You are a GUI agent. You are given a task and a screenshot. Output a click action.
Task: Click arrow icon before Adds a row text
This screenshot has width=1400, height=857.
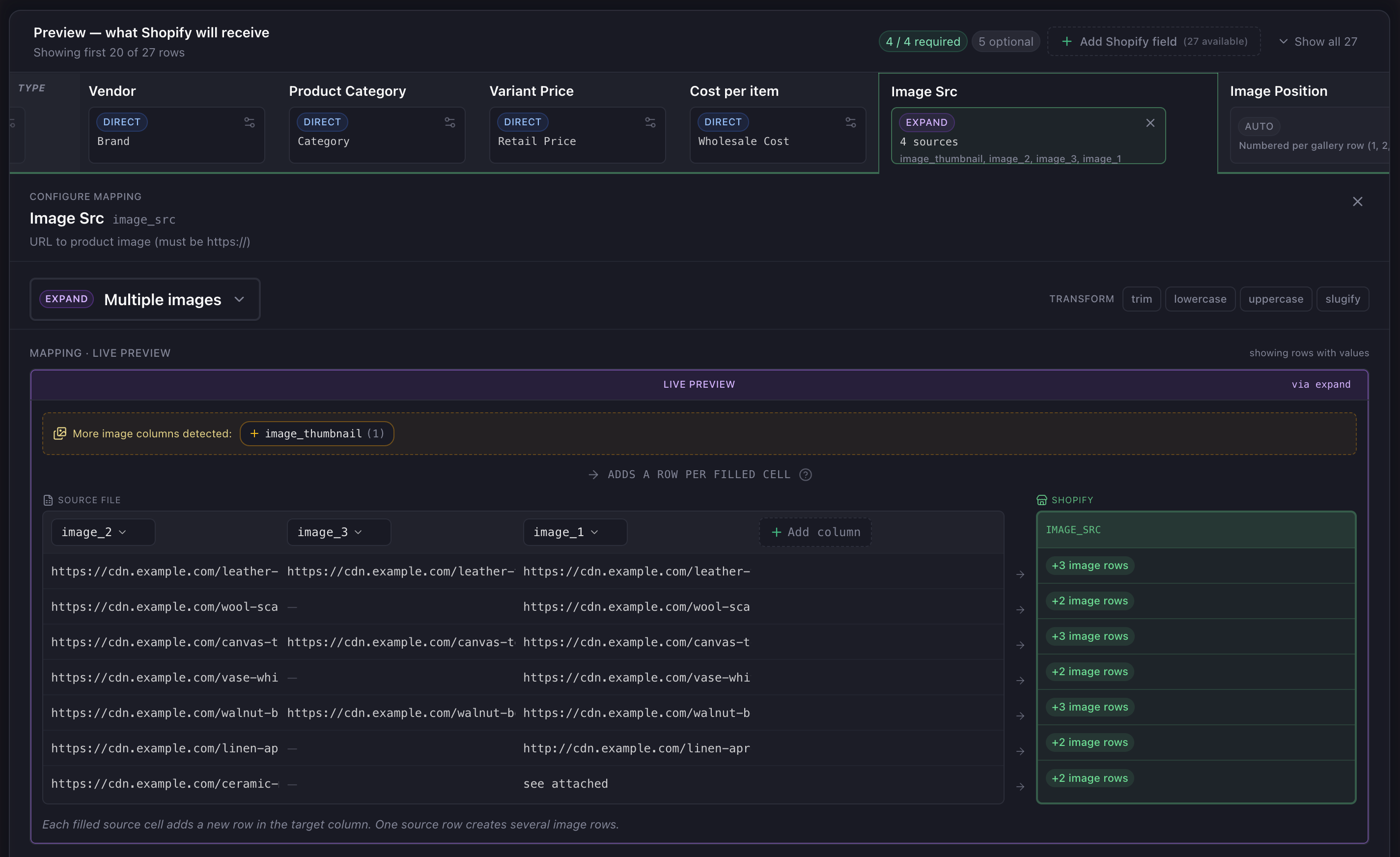593,475
